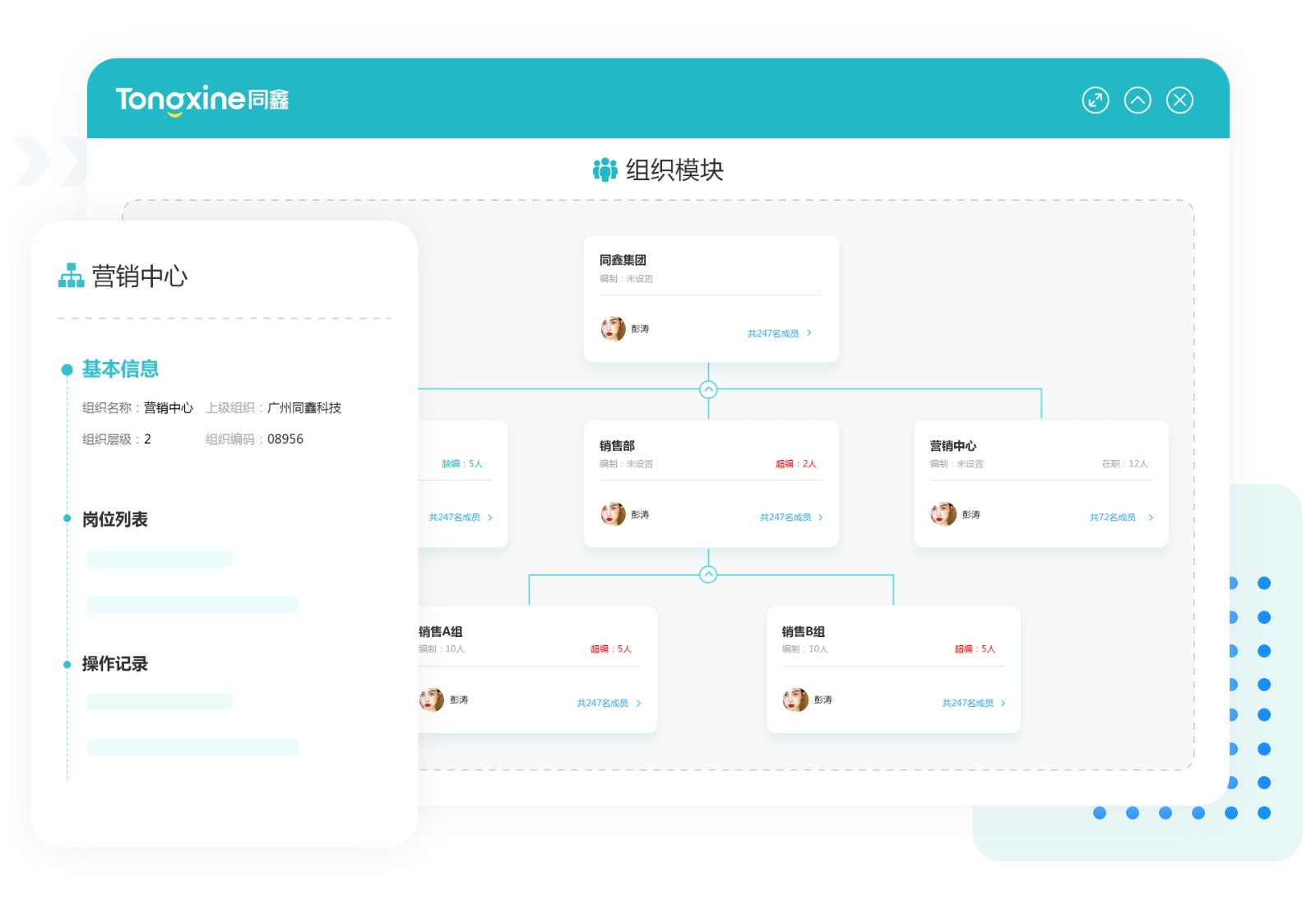Click the people icon beside 组织模块 title
This screenshot has width=1316, height=920.
pyautogui.click(x=604, y=171)
